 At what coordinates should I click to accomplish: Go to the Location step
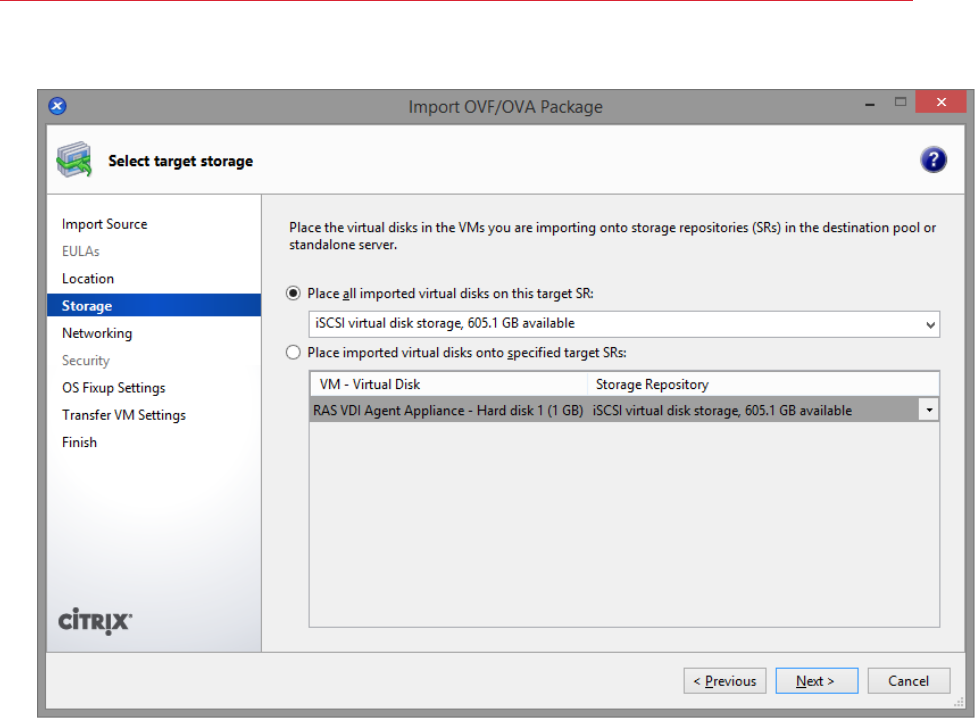[x=88, y=279]
